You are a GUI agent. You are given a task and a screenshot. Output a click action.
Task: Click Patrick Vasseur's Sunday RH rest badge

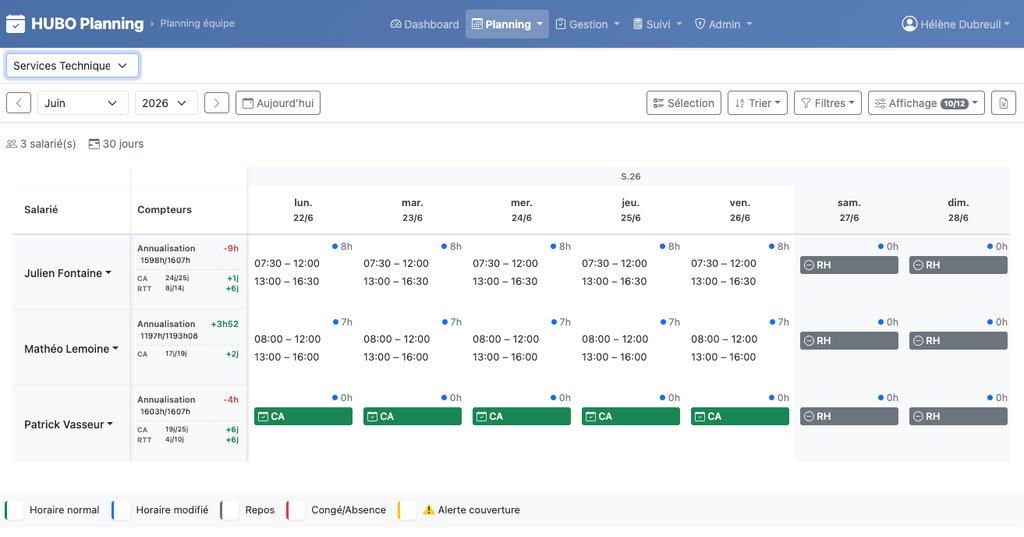point(958,416)
